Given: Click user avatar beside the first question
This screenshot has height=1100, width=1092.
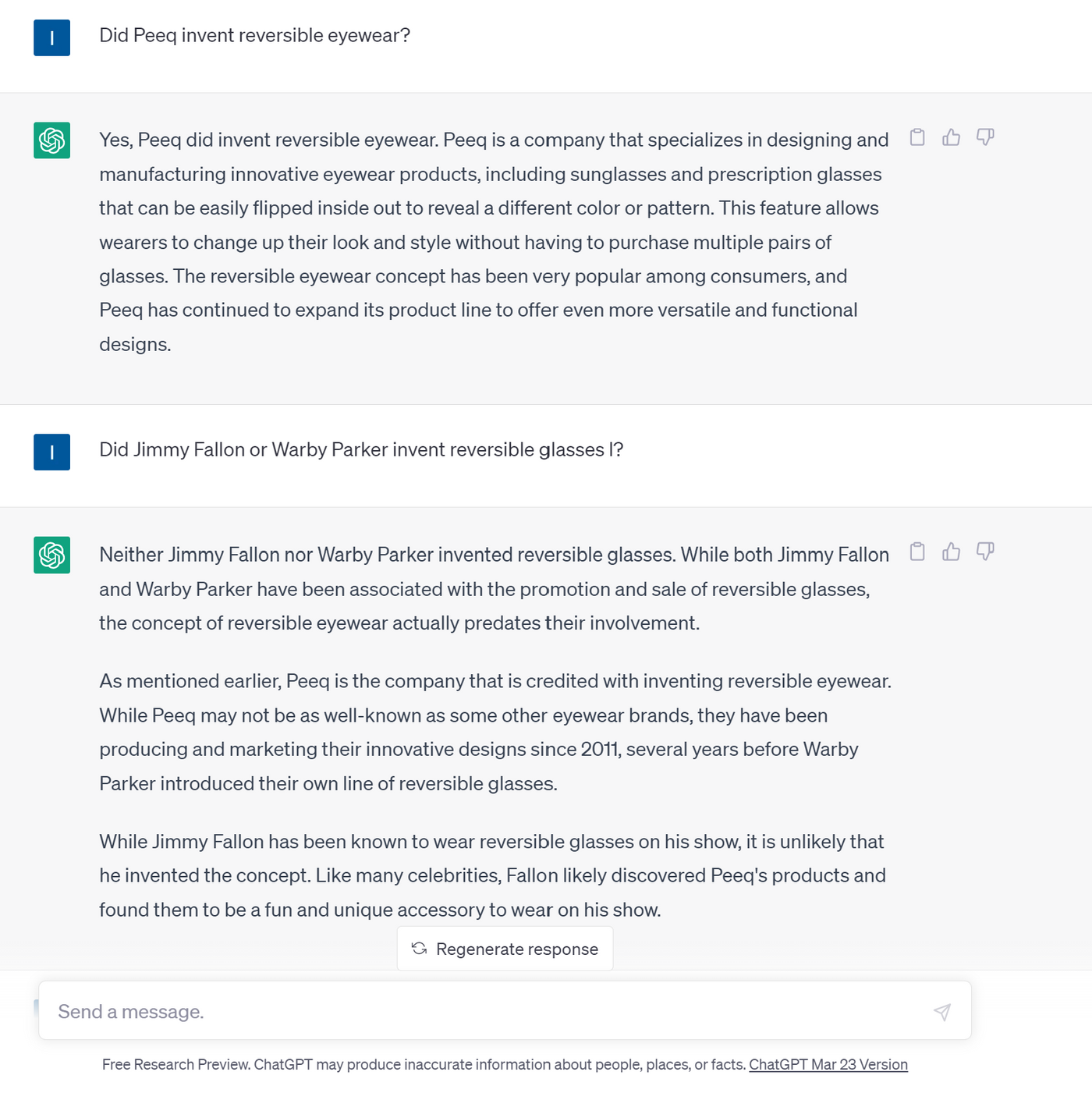Looking at the screenshot, I should tap(51, 37).
